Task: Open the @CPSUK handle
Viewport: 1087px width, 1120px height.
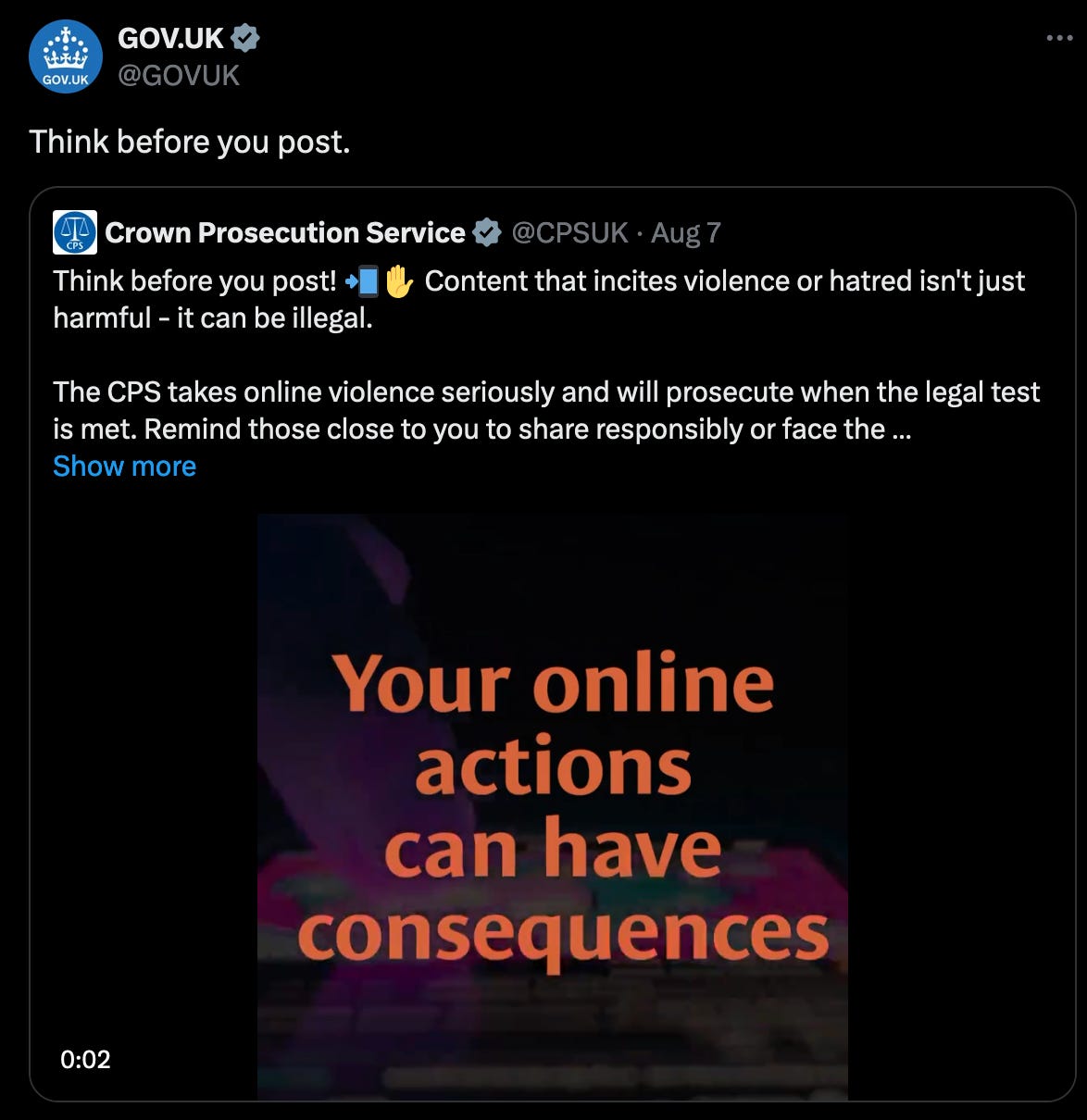Action: 569,232
